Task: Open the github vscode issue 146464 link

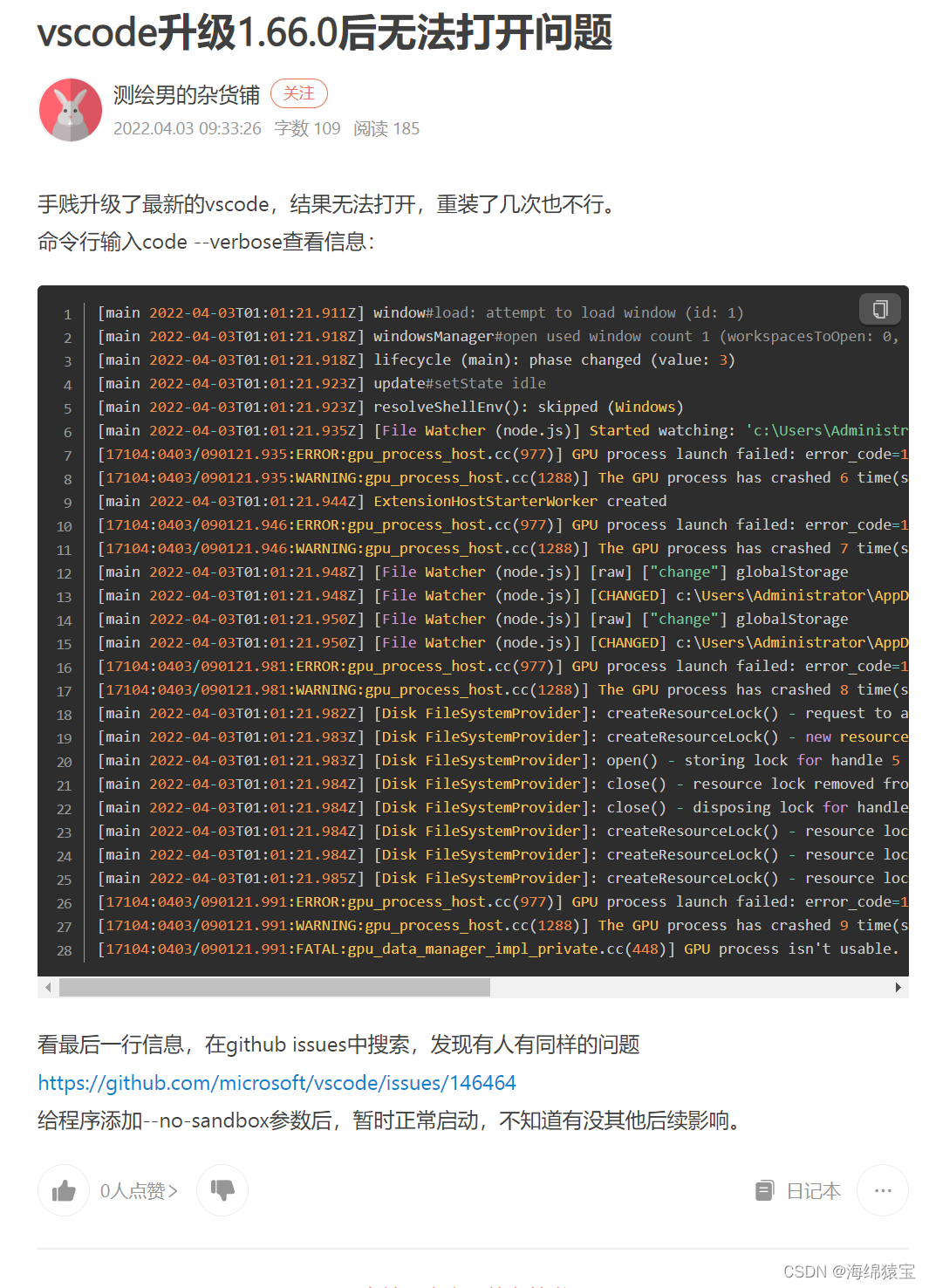Action: pyautogui.click(x=277, y=1083)
